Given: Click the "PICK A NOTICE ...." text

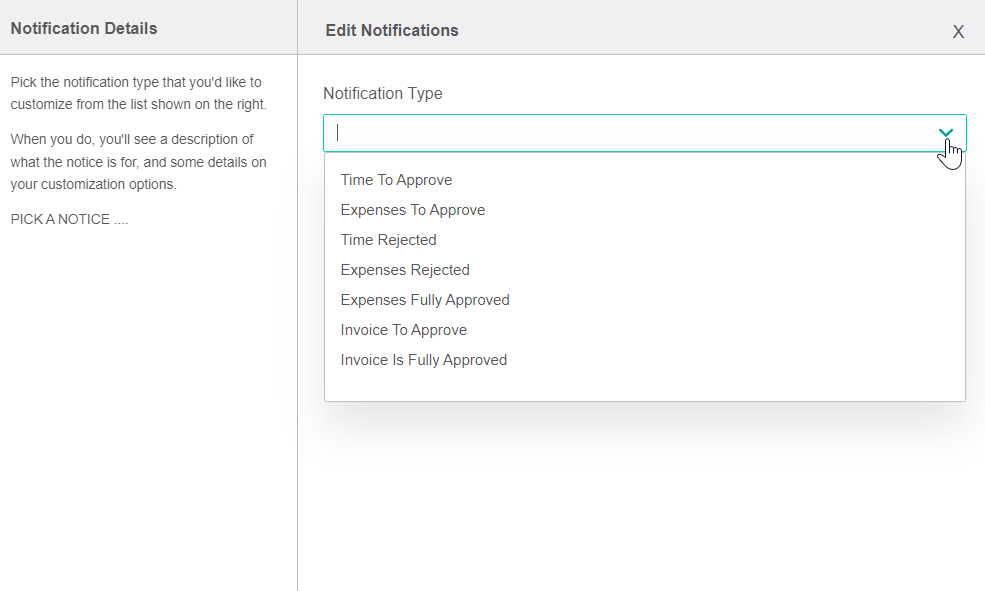Looking at the screenshot, I should coord(69,218).
